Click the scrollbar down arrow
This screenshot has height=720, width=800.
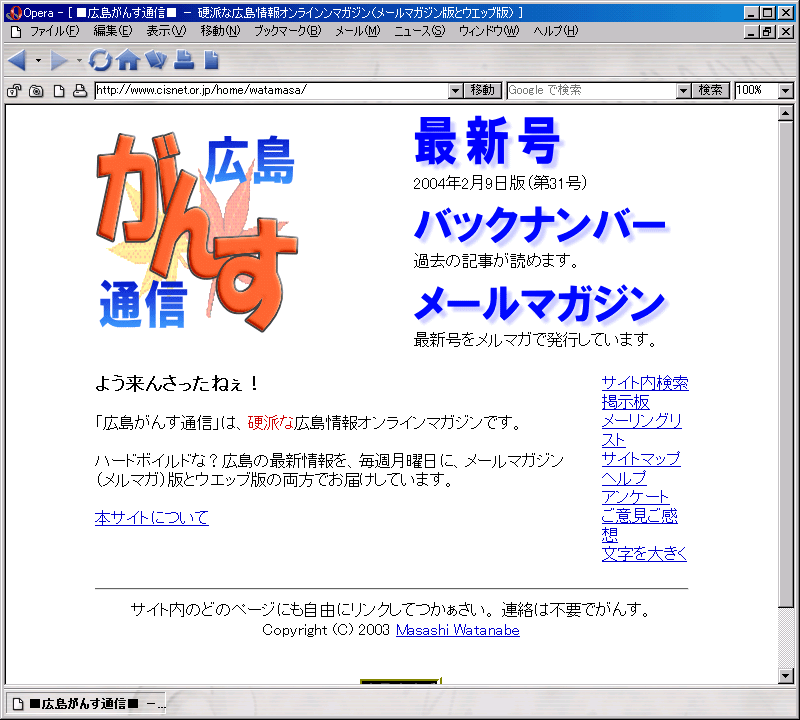(x=786, y=676)
